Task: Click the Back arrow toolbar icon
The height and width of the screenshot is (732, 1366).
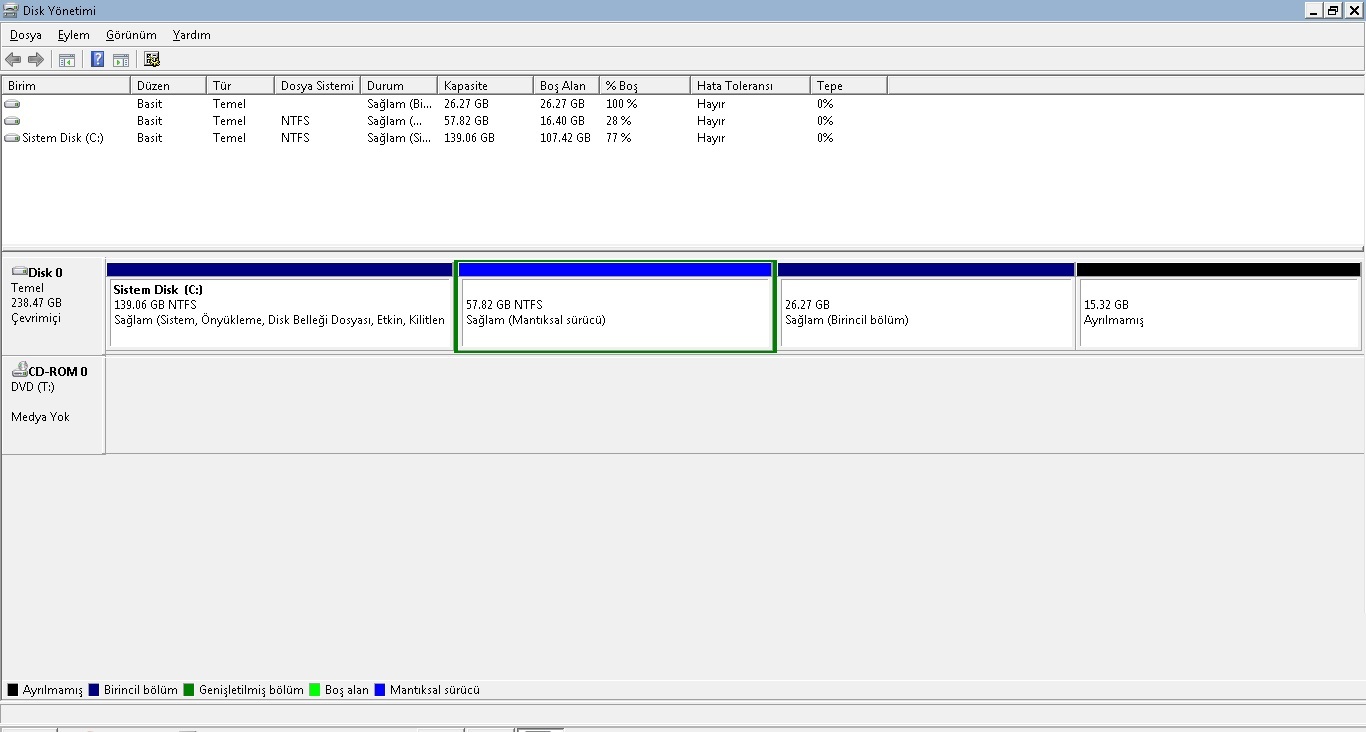Action: coord(13,60)
